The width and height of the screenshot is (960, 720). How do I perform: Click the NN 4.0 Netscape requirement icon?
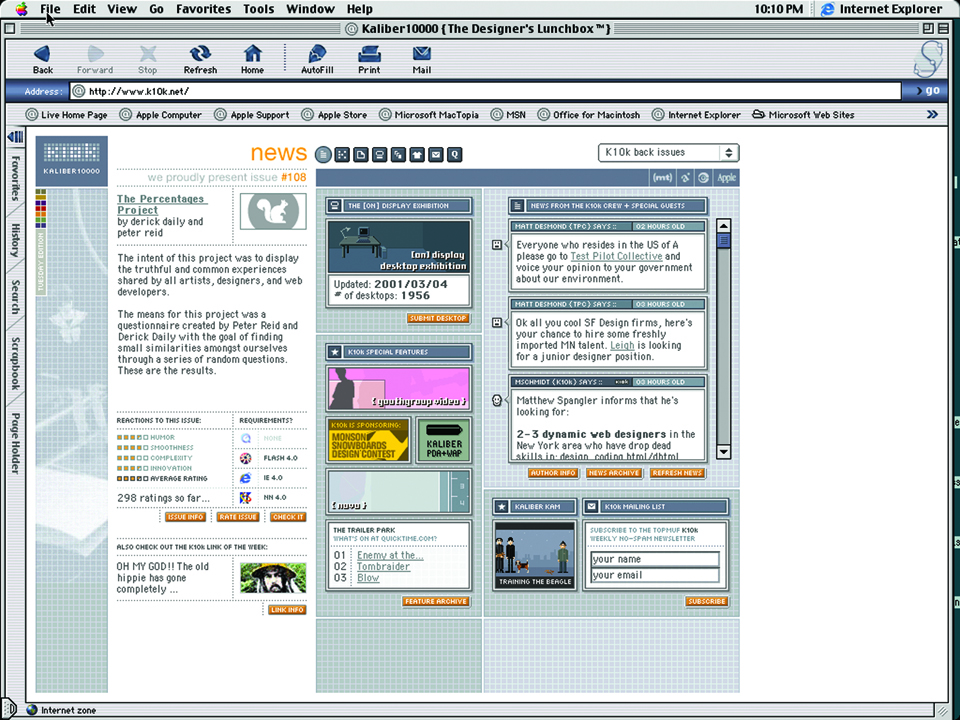pyautogui.click(x=246, y=497)
